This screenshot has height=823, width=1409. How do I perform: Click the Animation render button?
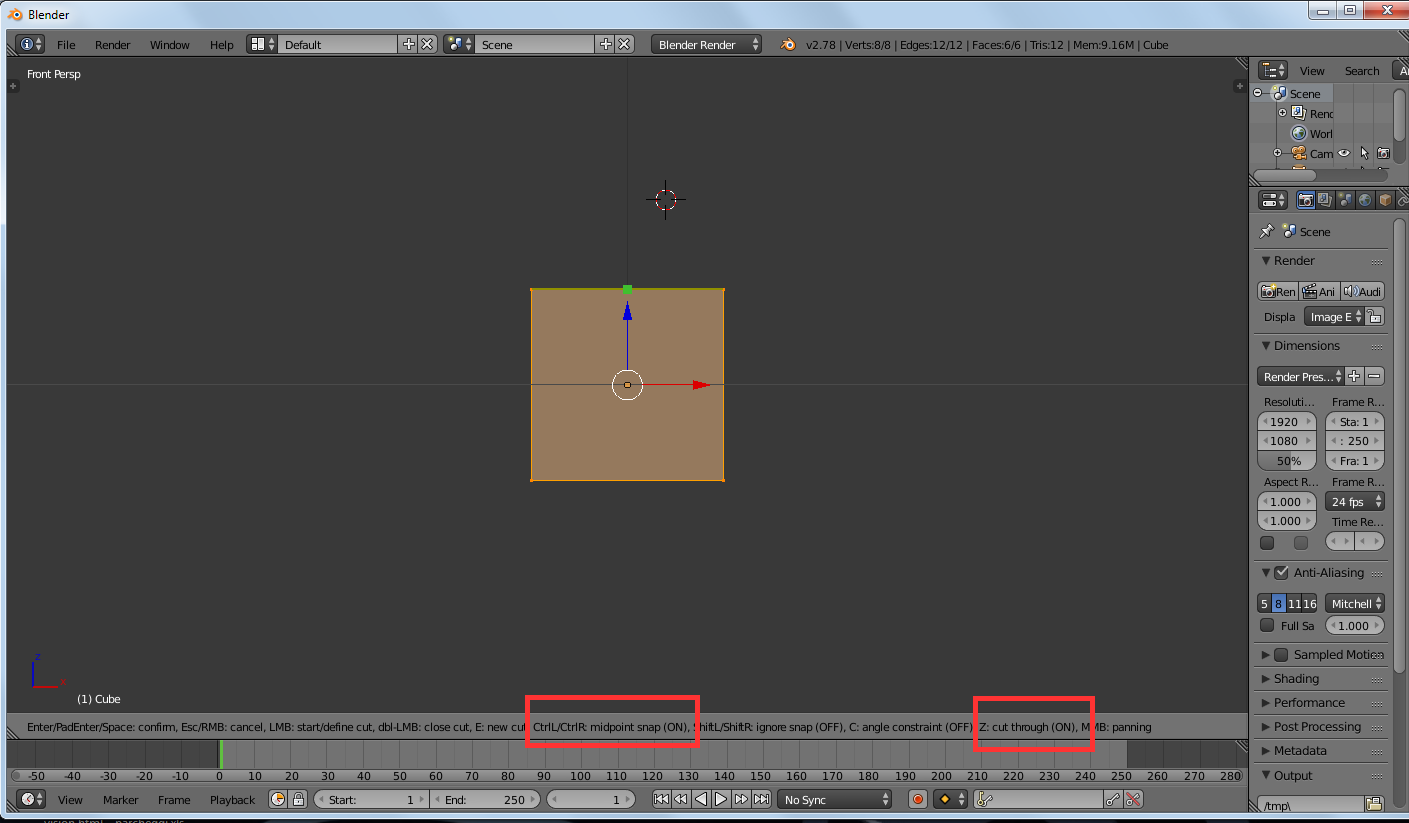pyautogui.click(x=1319, y=291)
